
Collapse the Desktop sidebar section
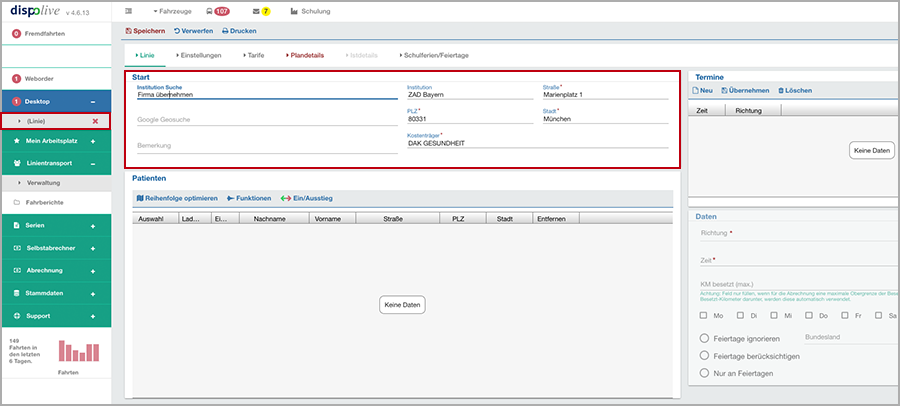[x=93, y=102]
